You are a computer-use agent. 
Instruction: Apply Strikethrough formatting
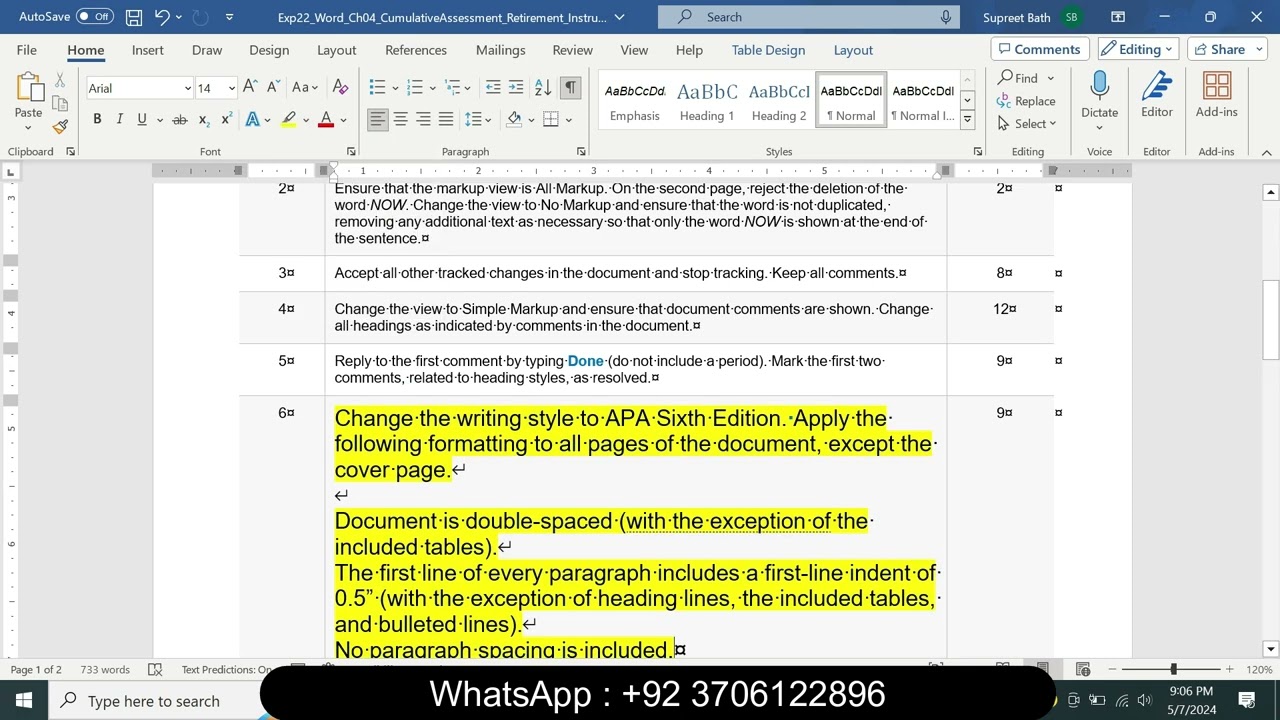coord(180,120)
